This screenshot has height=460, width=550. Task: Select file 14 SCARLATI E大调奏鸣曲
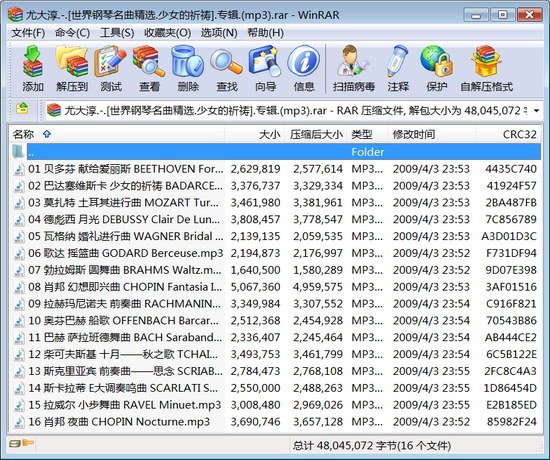pos(276,388)
